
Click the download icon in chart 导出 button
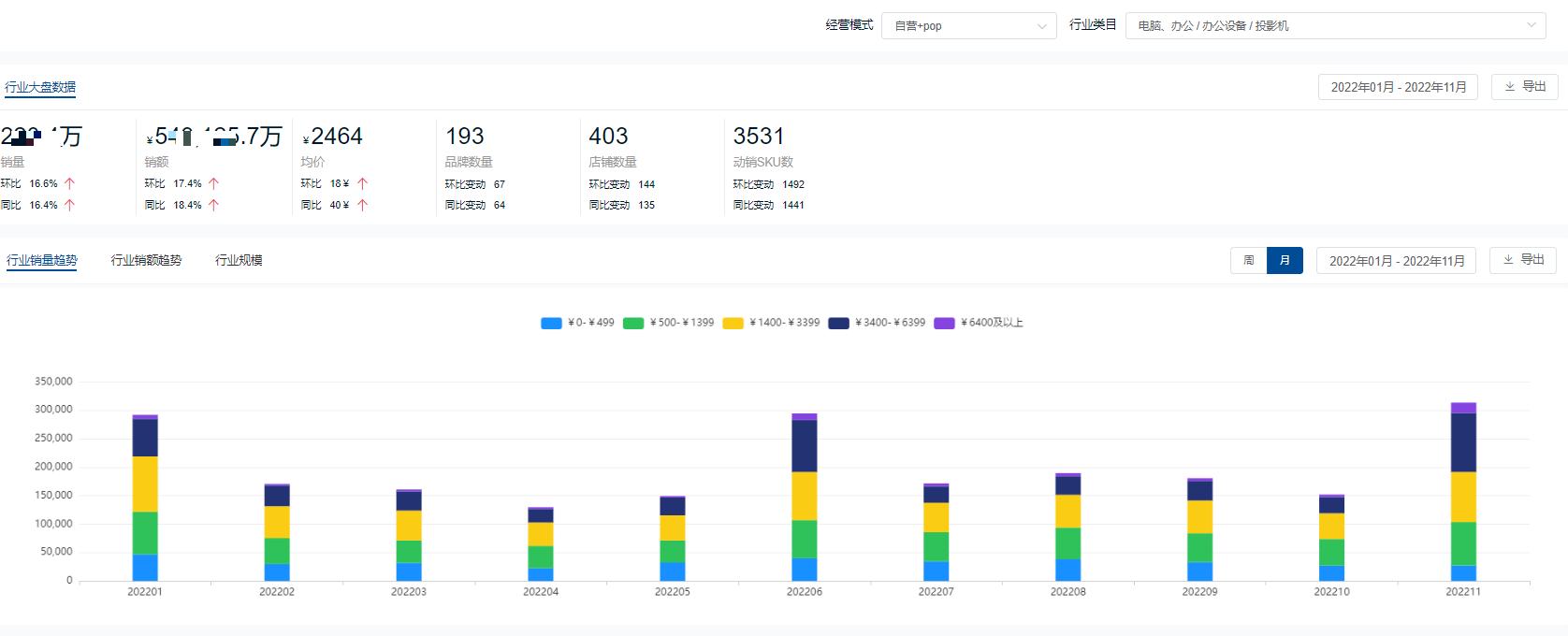tap(1507, 260)
